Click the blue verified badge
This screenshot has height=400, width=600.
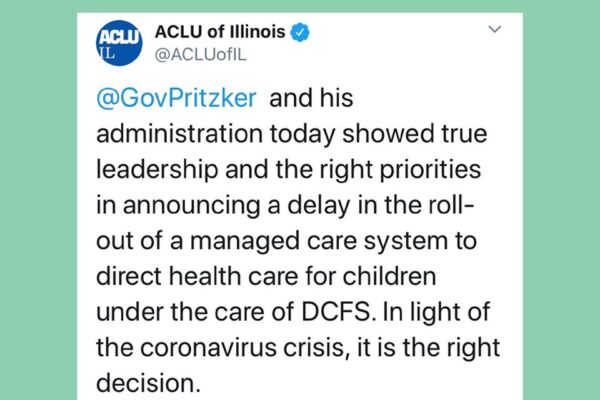click(299, 32)
